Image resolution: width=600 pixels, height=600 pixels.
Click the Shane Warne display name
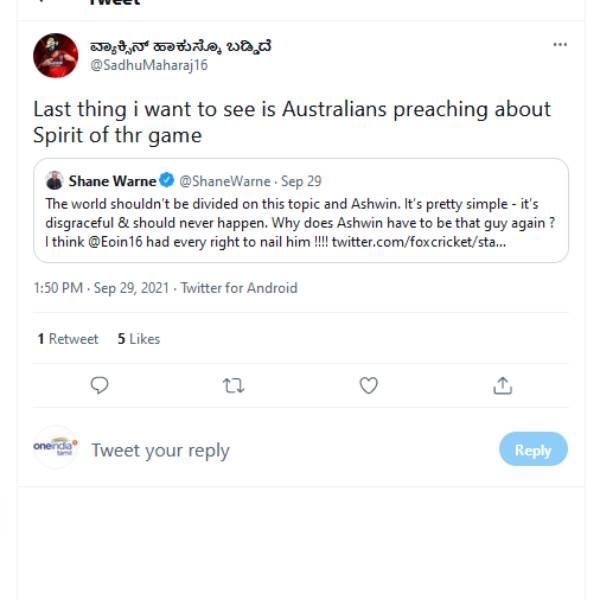[x=112, y=181]
